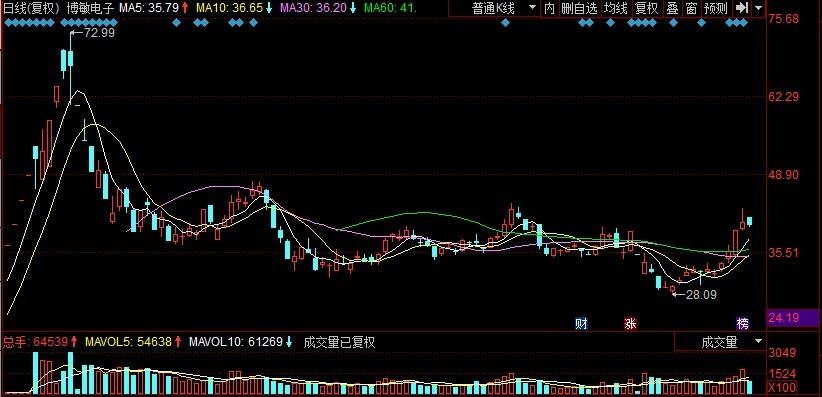Click the 叠 overlay button
Screen dimensions: 822x397
click(672, 8)
